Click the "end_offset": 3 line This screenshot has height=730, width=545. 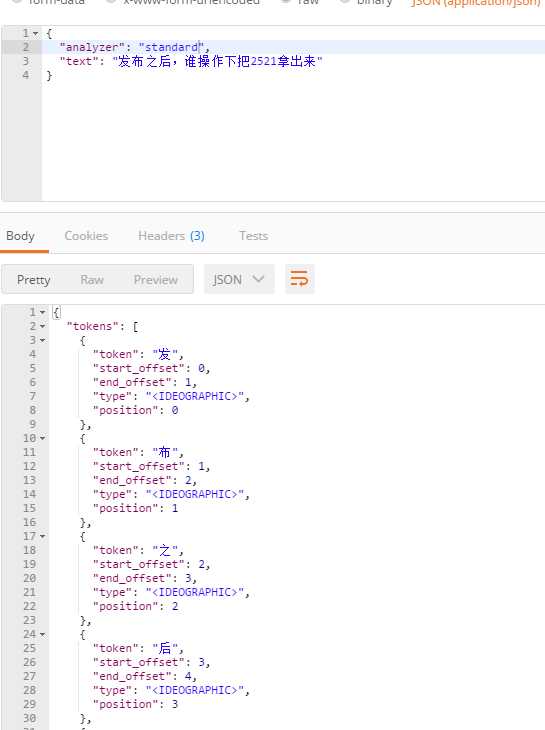(x=145, y=578)
